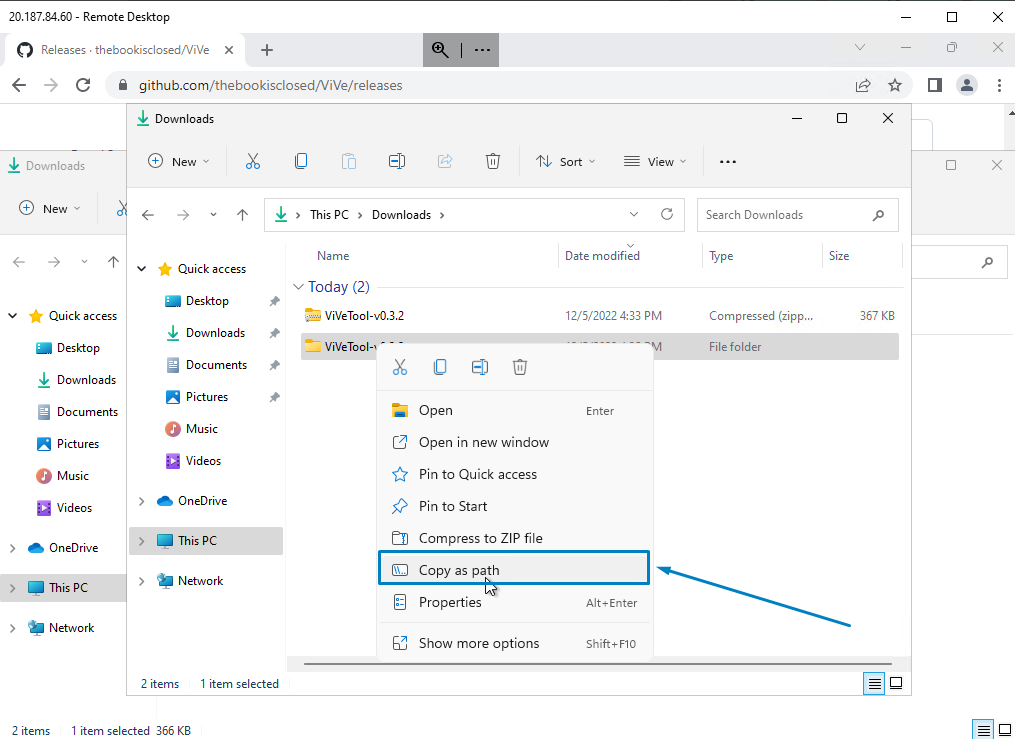Click the Search Downloads field

[x=798, y=215]
